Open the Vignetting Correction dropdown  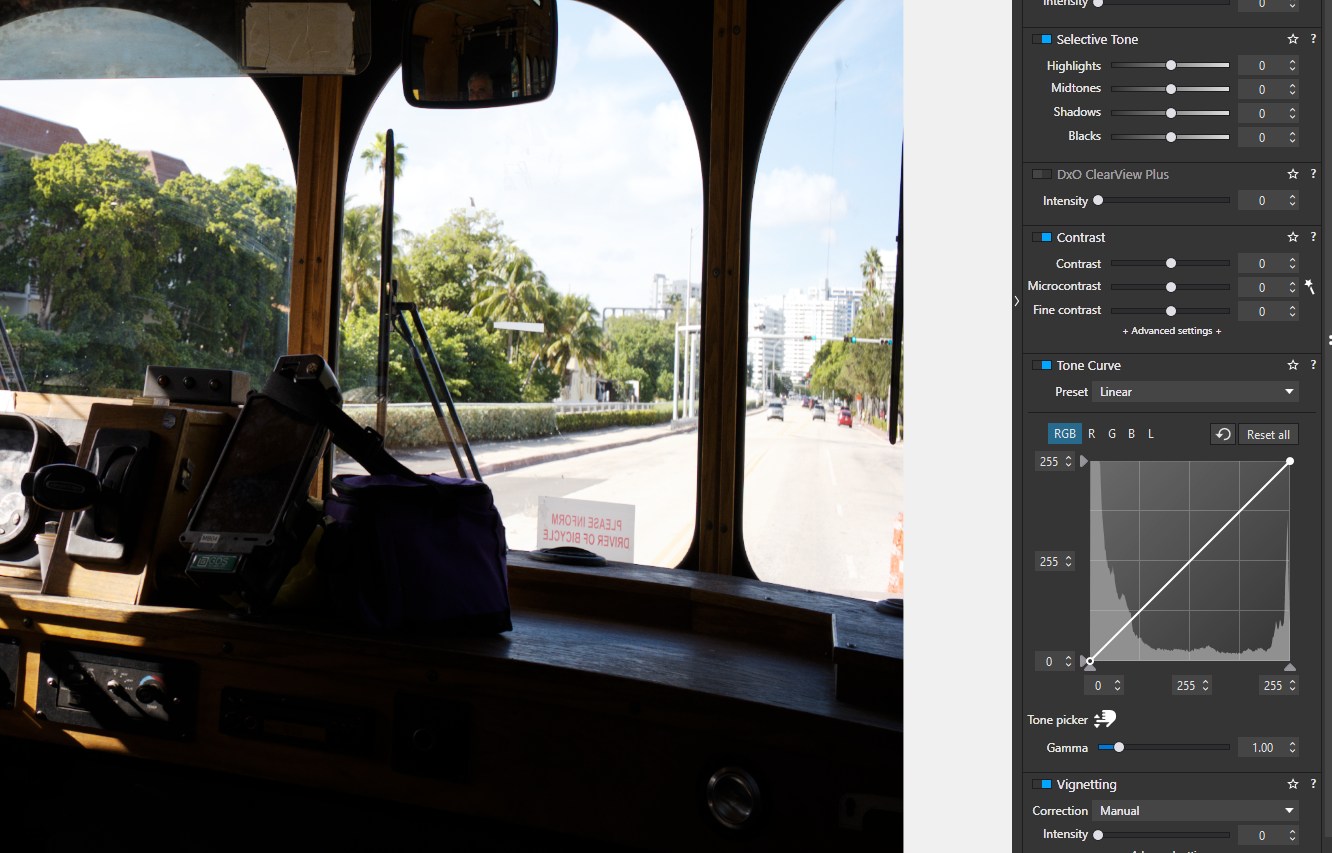pyautogui.click(x=1196, y=811)
